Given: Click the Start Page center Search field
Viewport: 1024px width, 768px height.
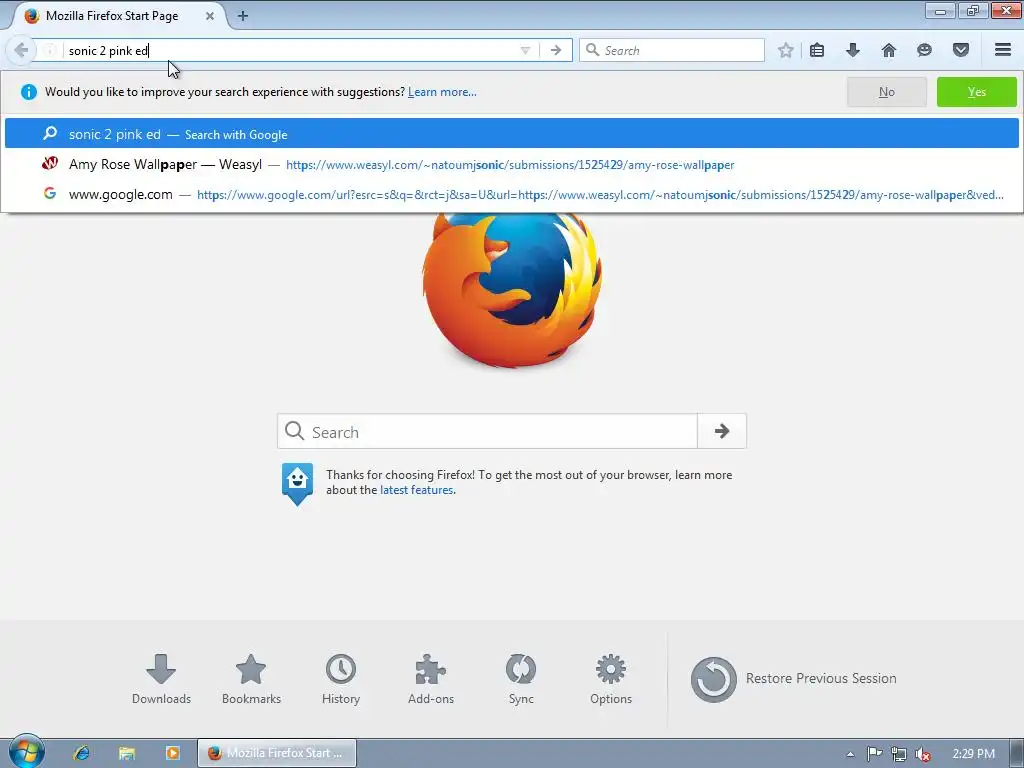Looking at the screenshot, I should 487,431.
